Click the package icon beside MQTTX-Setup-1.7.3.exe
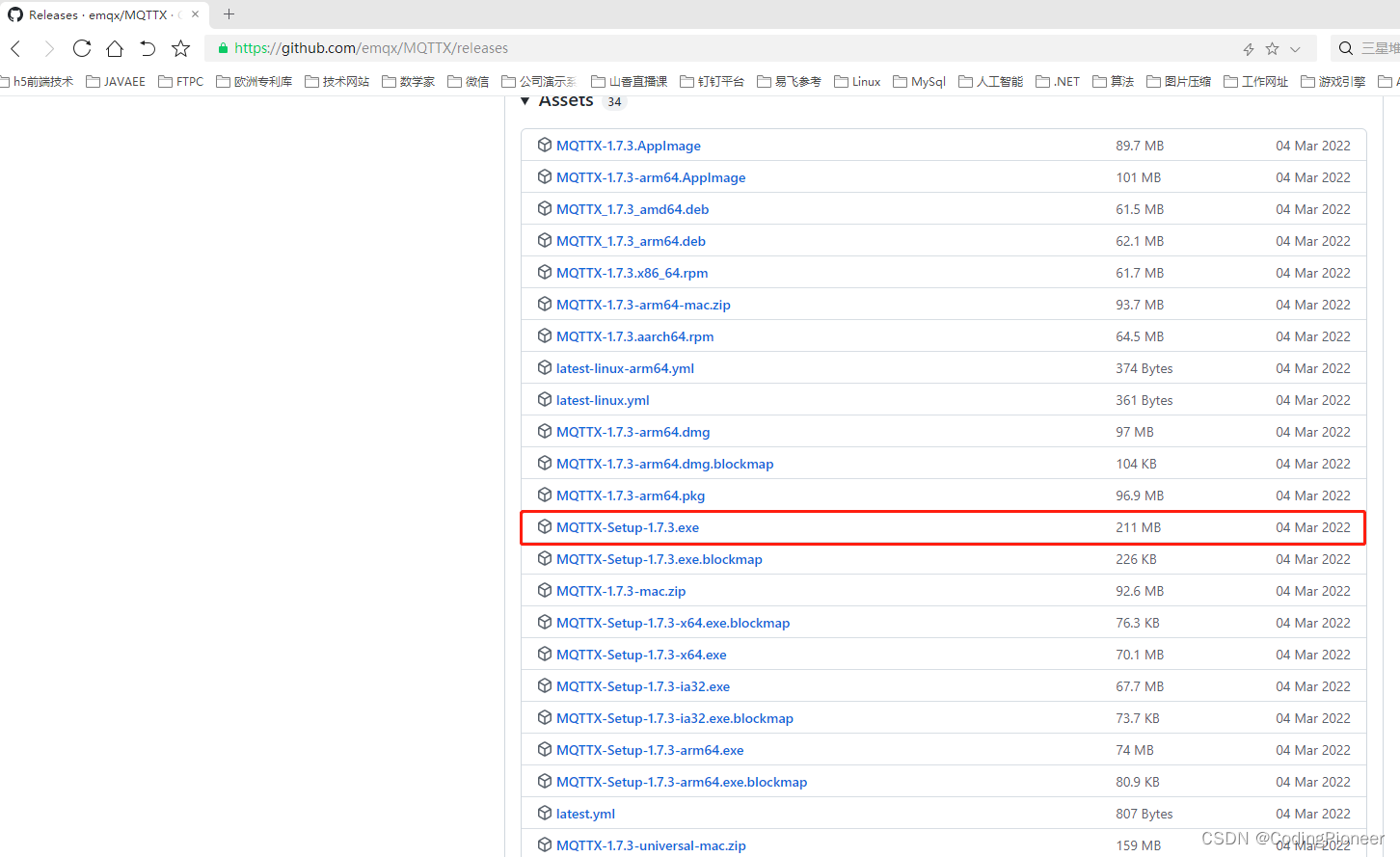Image resolution: width=1400 pixels, height=857 pixels. [545, 526]
